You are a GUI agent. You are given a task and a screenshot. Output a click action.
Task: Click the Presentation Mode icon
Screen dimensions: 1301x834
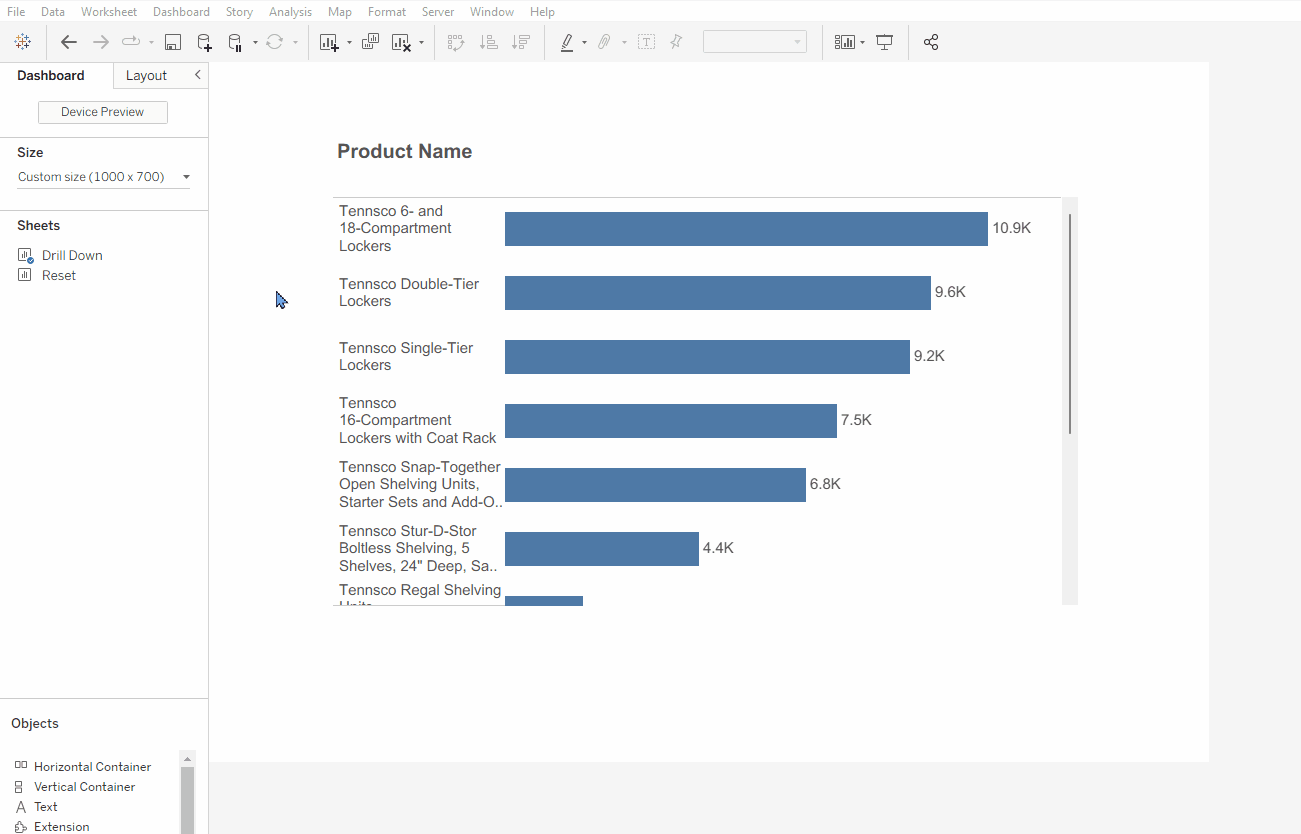885,42
